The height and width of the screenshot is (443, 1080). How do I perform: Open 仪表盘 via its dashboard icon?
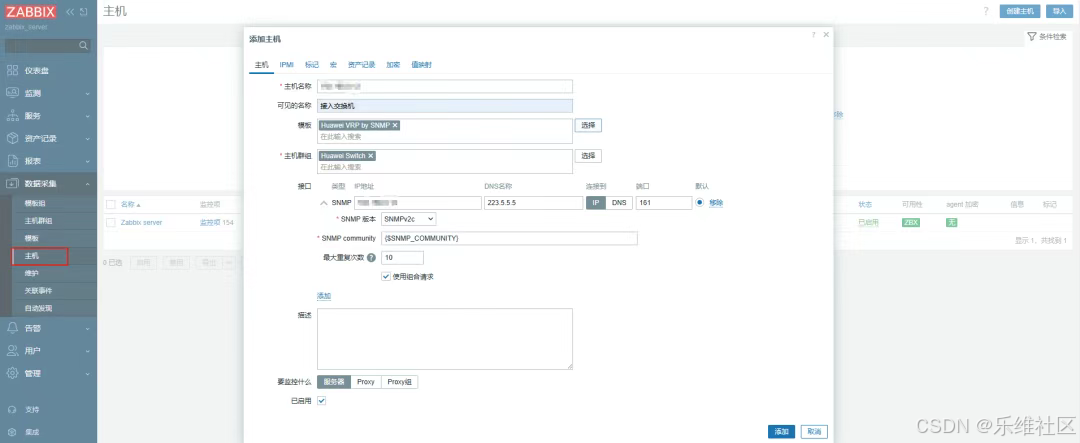pyautogui.click(x=12, y=70)
